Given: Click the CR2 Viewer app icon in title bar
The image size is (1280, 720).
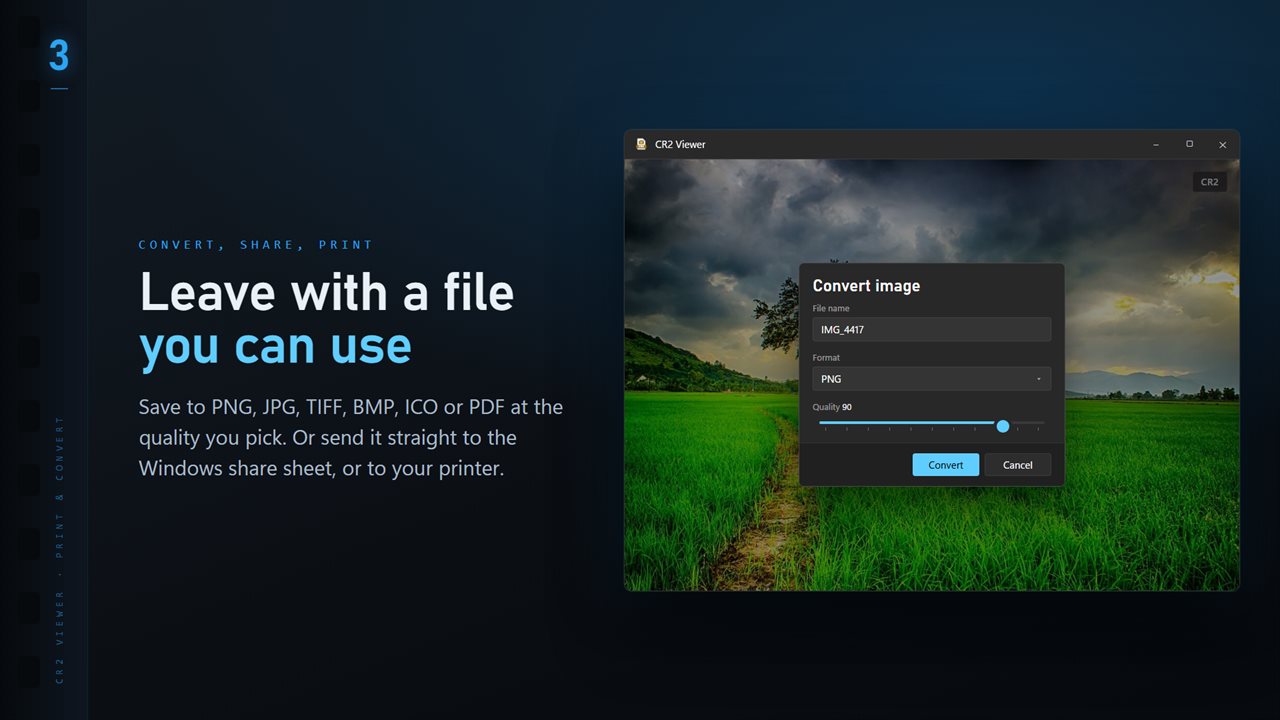Looking at the screenshot, I should point(641,144).
